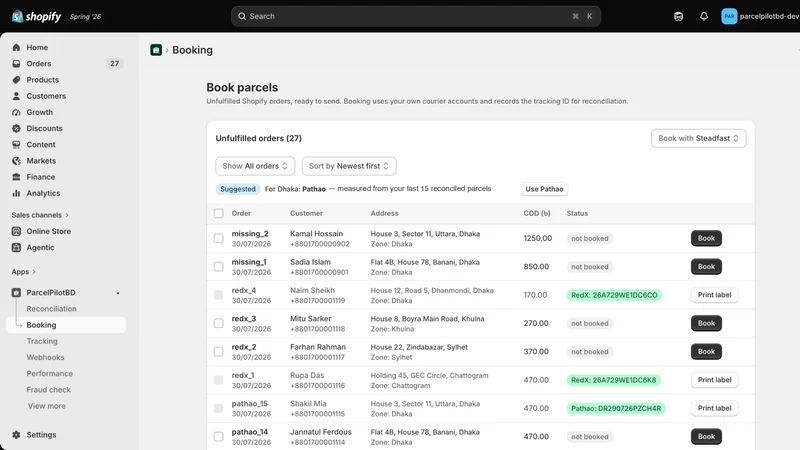
Task: Click the parcelpilotbd-dev account avatar
Action: 729,16
